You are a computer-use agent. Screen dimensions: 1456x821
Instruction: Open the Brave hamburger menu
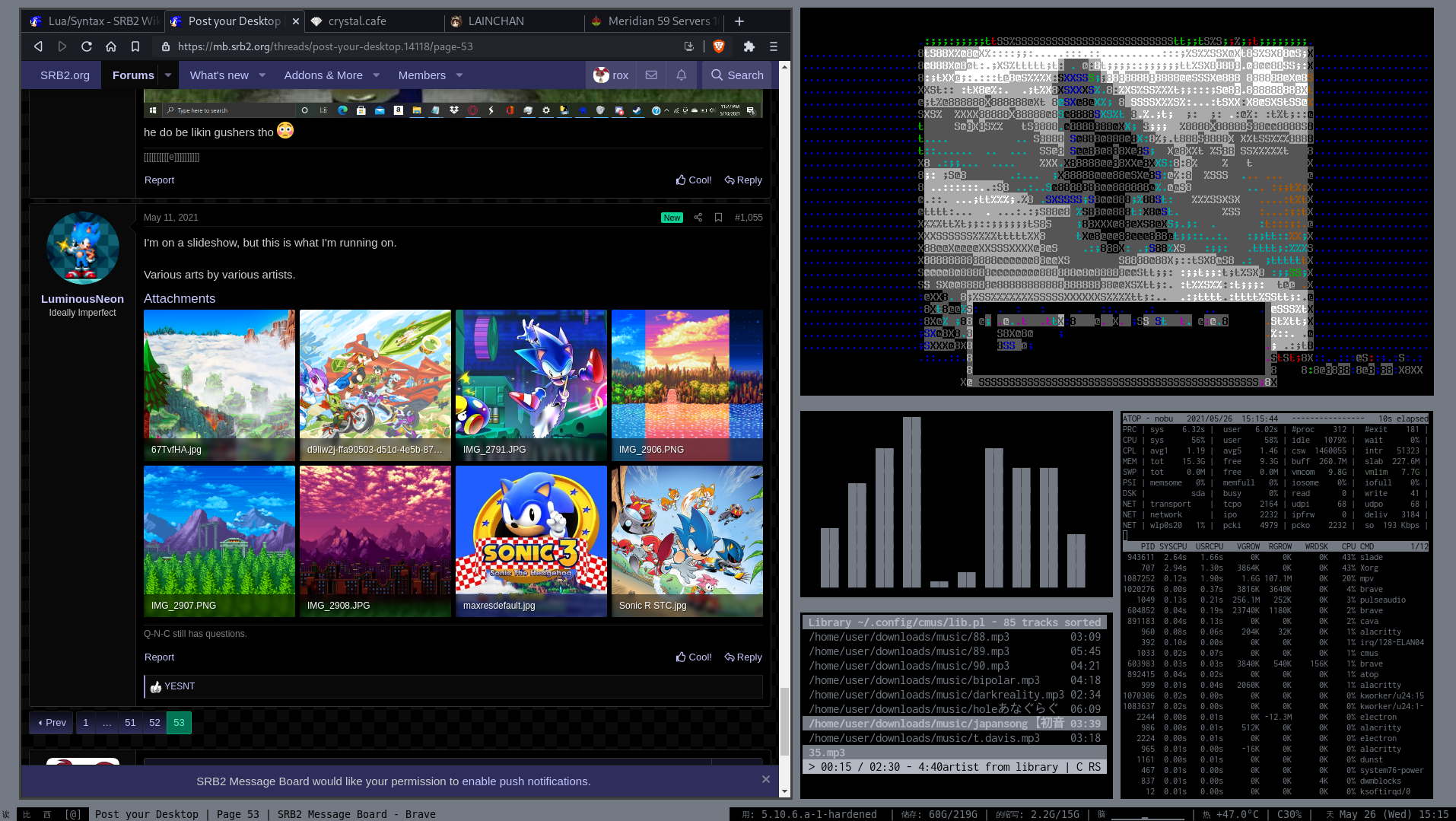pos(774,46)
